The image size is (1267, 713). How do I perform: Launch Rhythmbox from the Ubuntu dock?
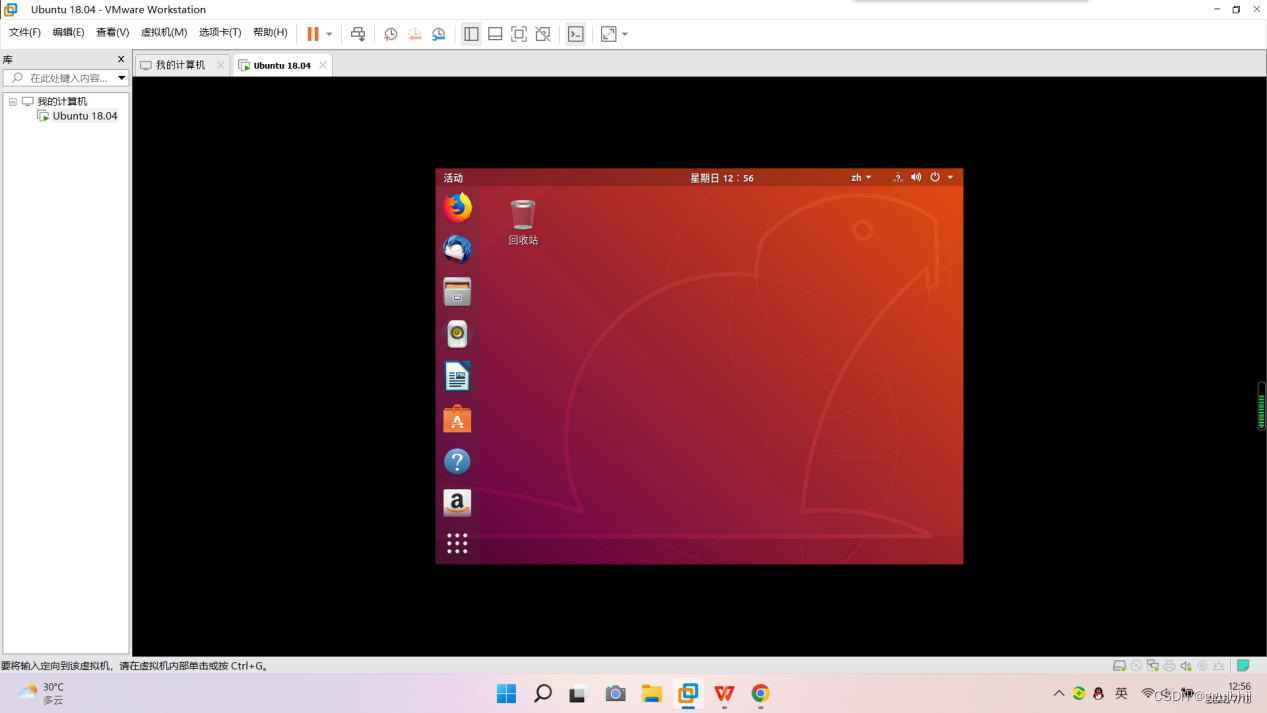[x=457, y=334]
